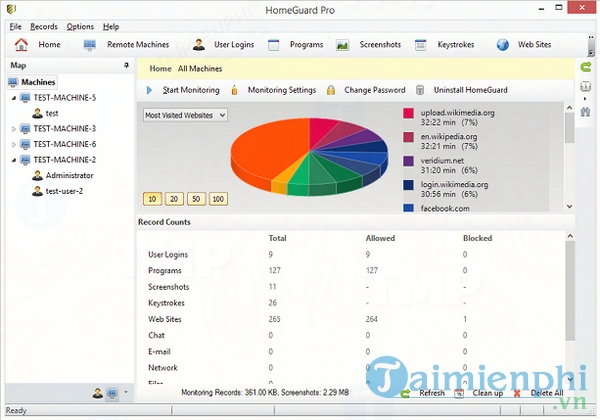Image resolution: width=600 pixels, height=420 pixels.
Task: Show top 100 items in chart
Action: pyautogui.click(x=217, y=199)
